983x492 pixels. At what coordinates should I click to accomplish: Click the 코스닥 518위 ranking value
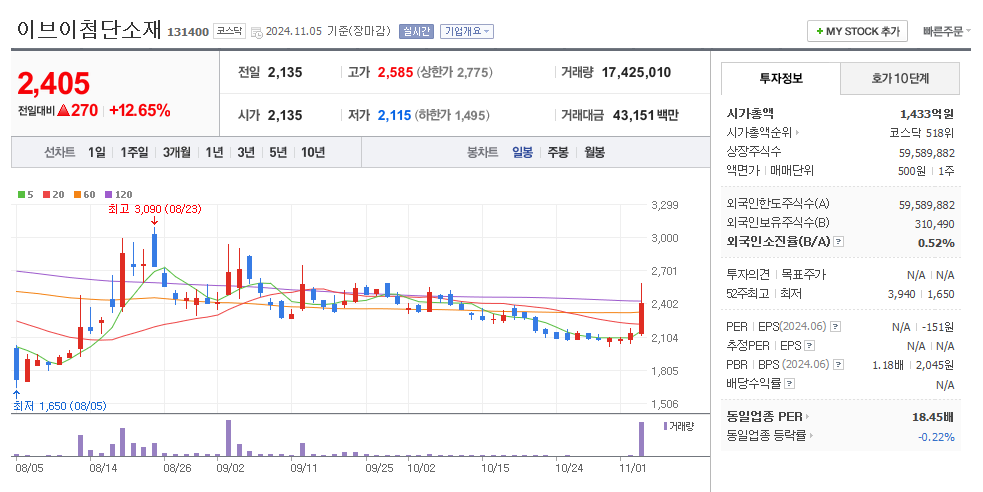tap(922, 133)
